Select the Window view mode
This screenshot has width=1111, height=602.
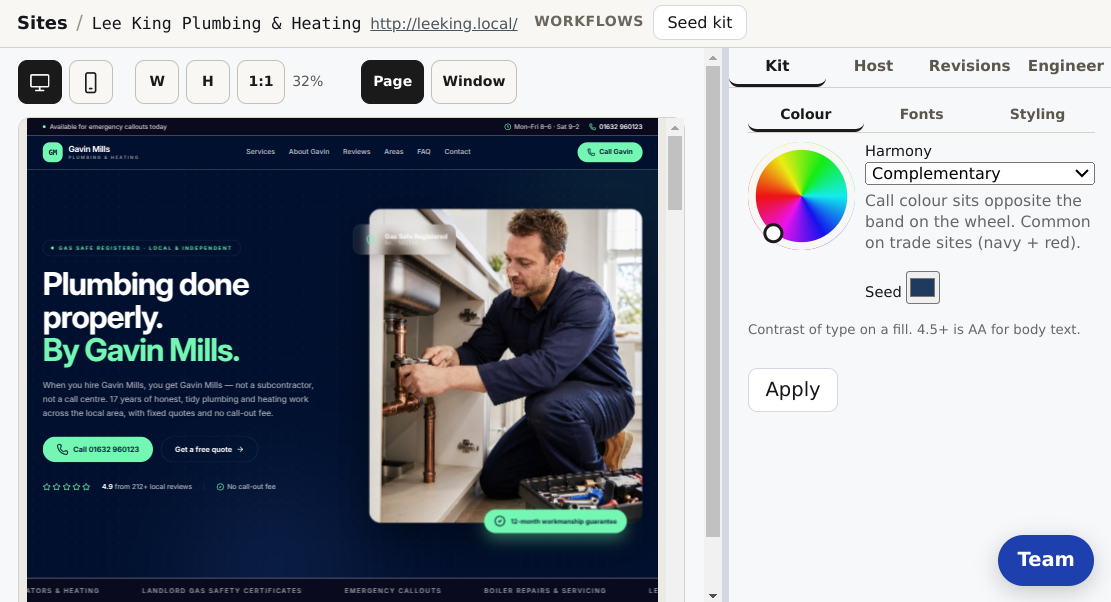(x=473, y=82)
